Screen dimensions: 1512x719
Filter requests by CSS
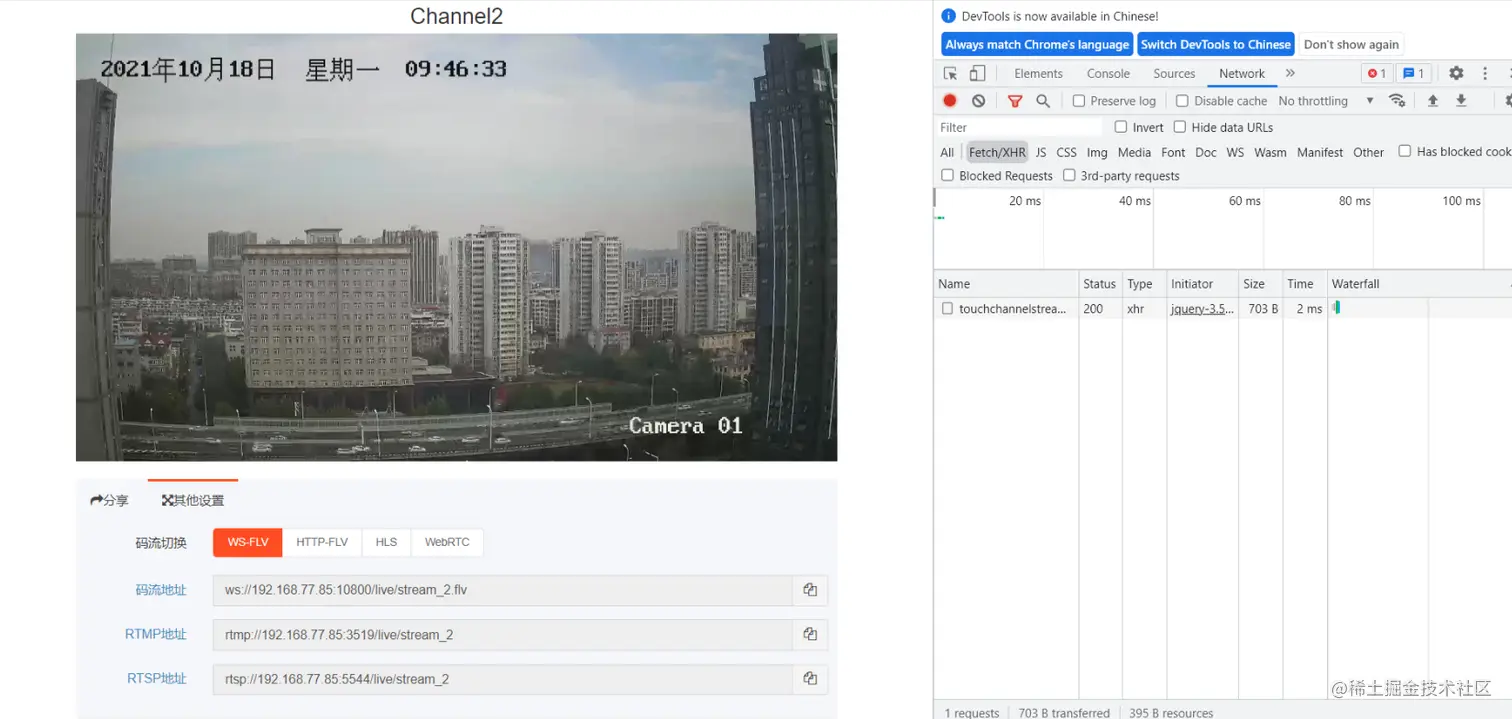1067,152
